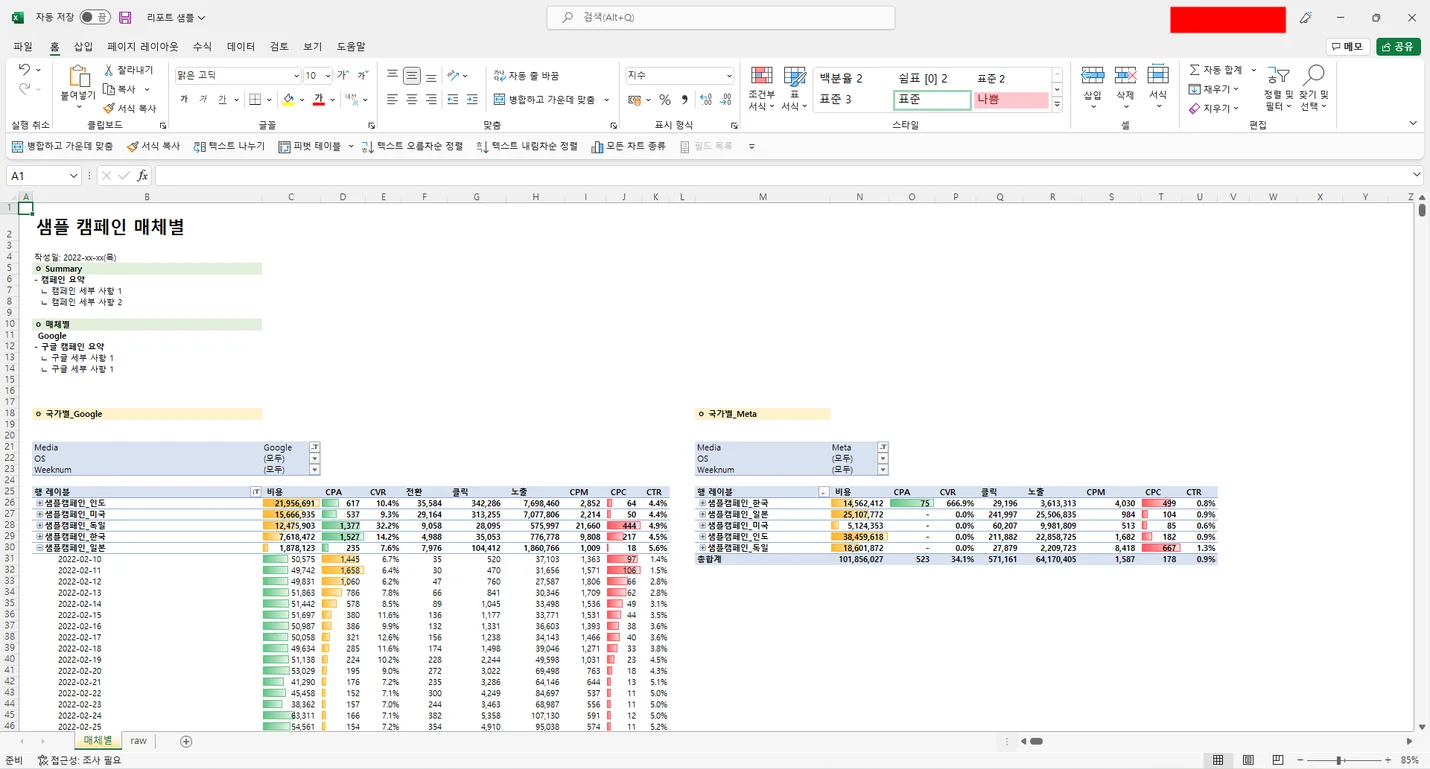Click the text orientation icon
This screenshot has height=769, width=1430.
pos(453,75)
